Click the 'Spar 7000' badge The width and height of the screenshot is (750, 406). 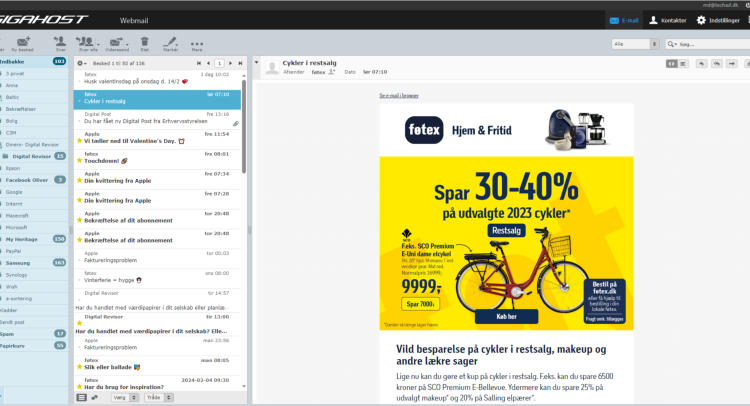420,304
